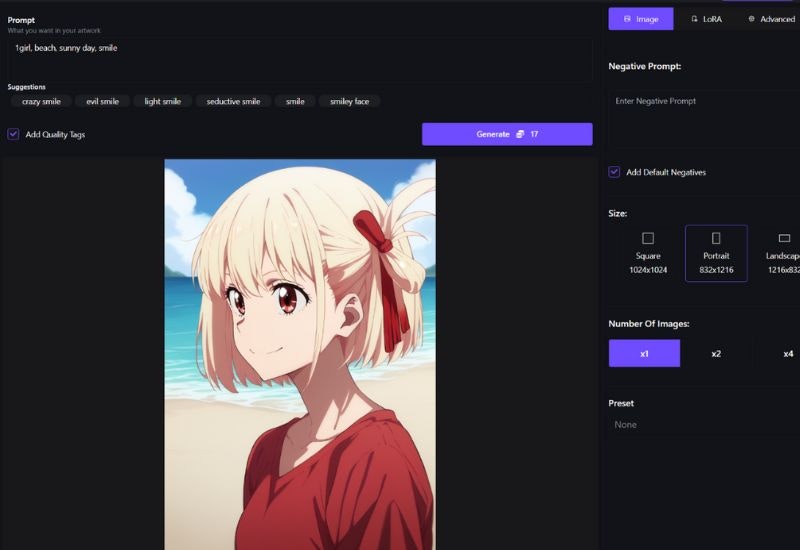Click the Generate button
This screenshot has width=800, height=550.
click(x=507, y=134)
